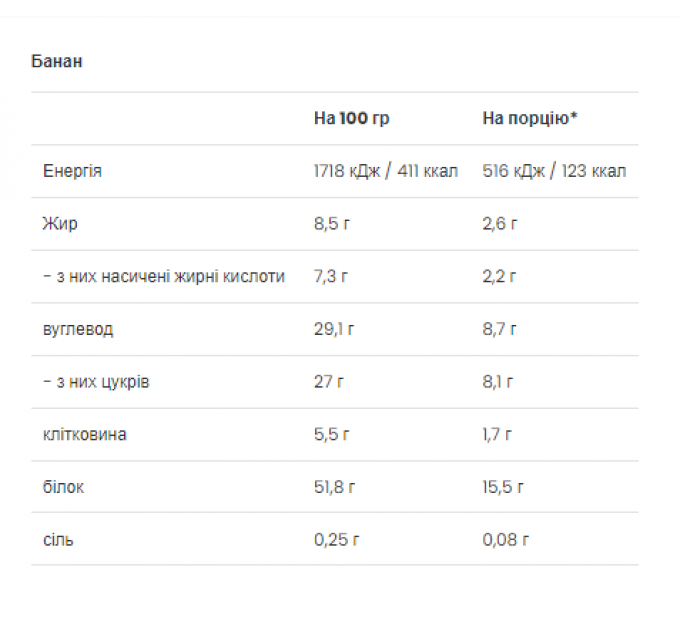Click the клітковина row label
The image size is (680, 630).
[x=85, y=434]
